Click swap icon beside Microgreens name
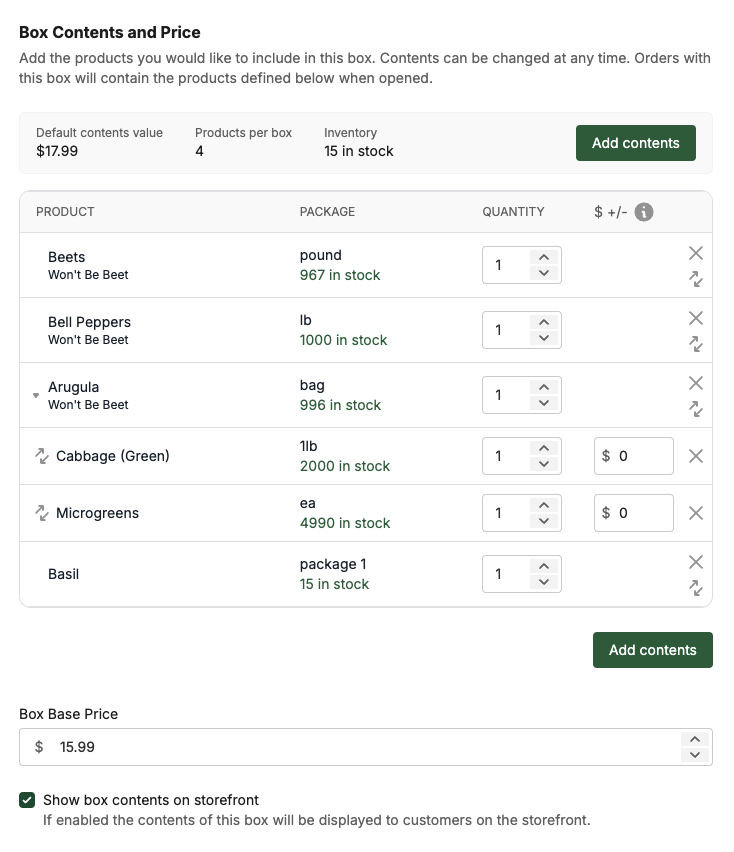Viewport: 734px width, 852px height. pyautogui.click(x=42, y=513)
